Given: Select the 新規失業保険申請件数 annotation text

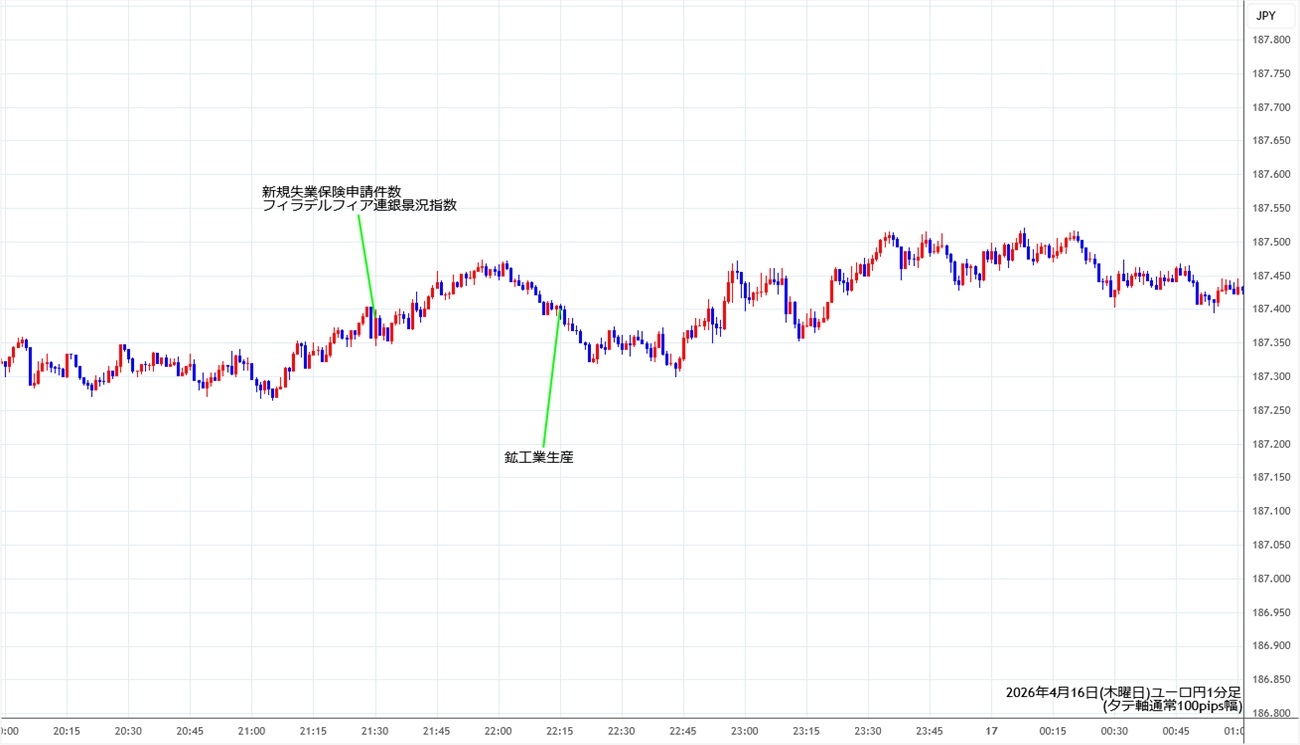Looking at the screenshot, I should point(331,191).
